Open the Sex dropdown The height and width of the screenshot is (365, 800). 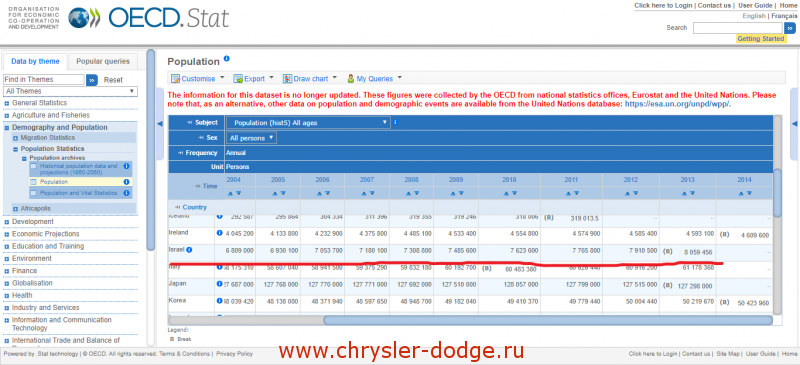(x=251, y=138)
